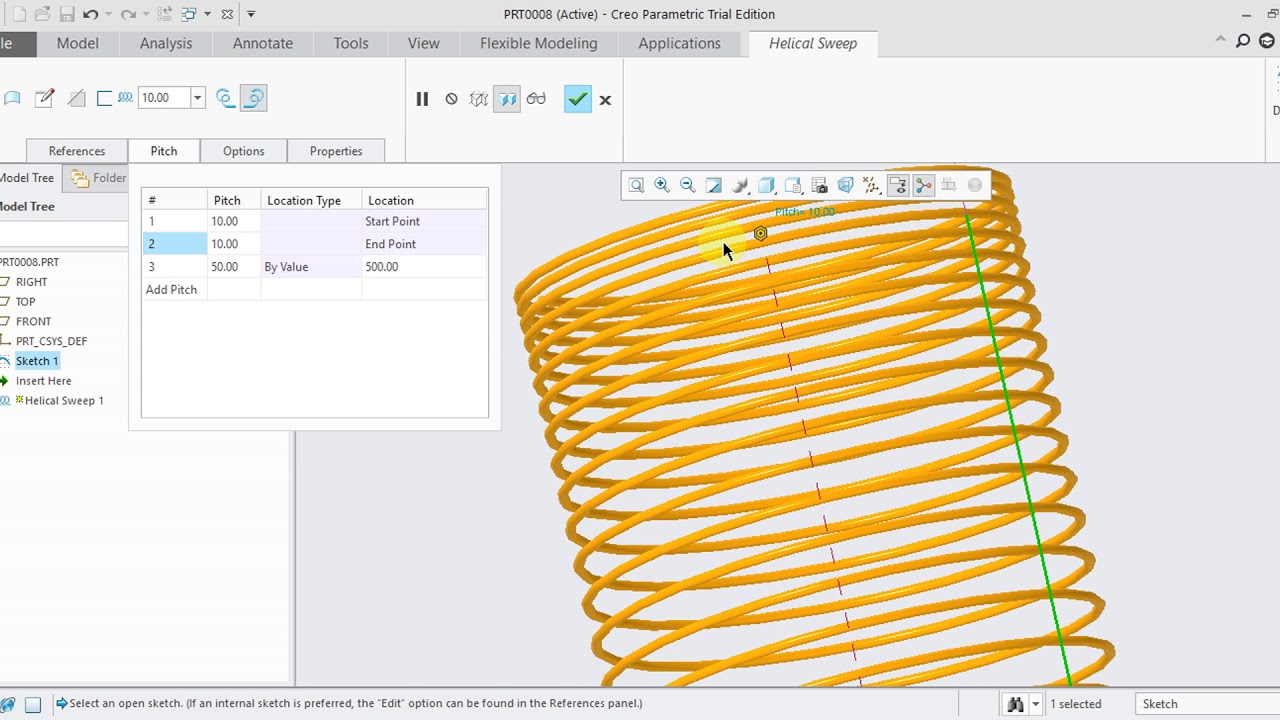
Task: Open the Options panel tab
Action: click(x=244, y=151)
